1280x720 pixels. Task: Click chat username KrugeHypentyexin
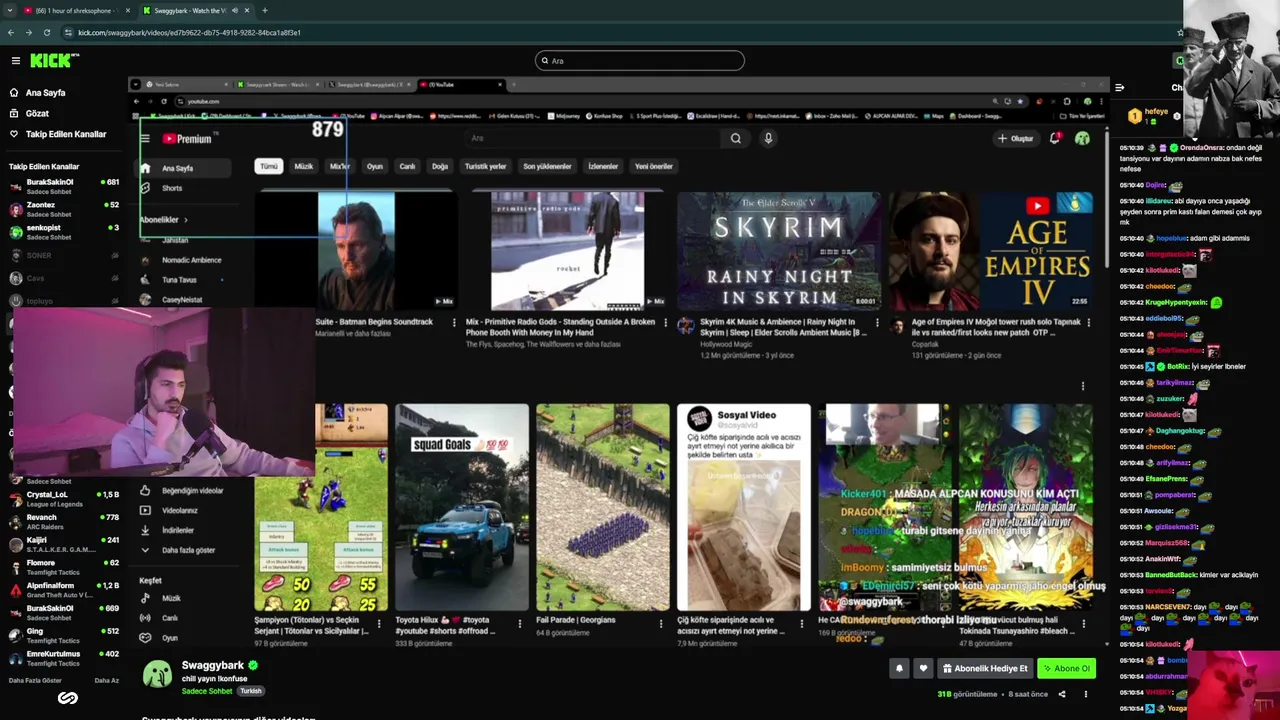(x=1176, y=302)
